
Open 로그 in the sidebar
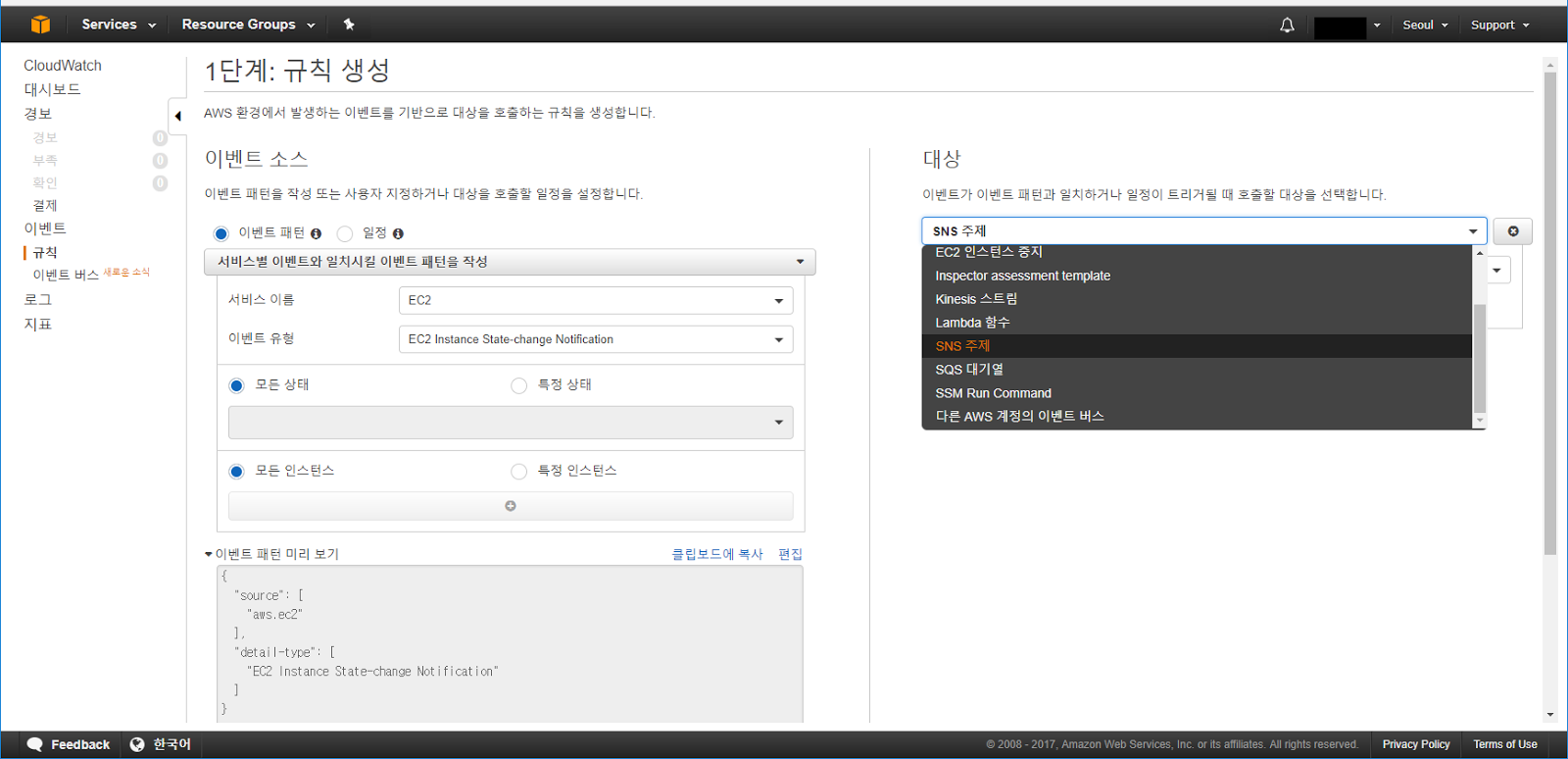[x=37, y=300]
